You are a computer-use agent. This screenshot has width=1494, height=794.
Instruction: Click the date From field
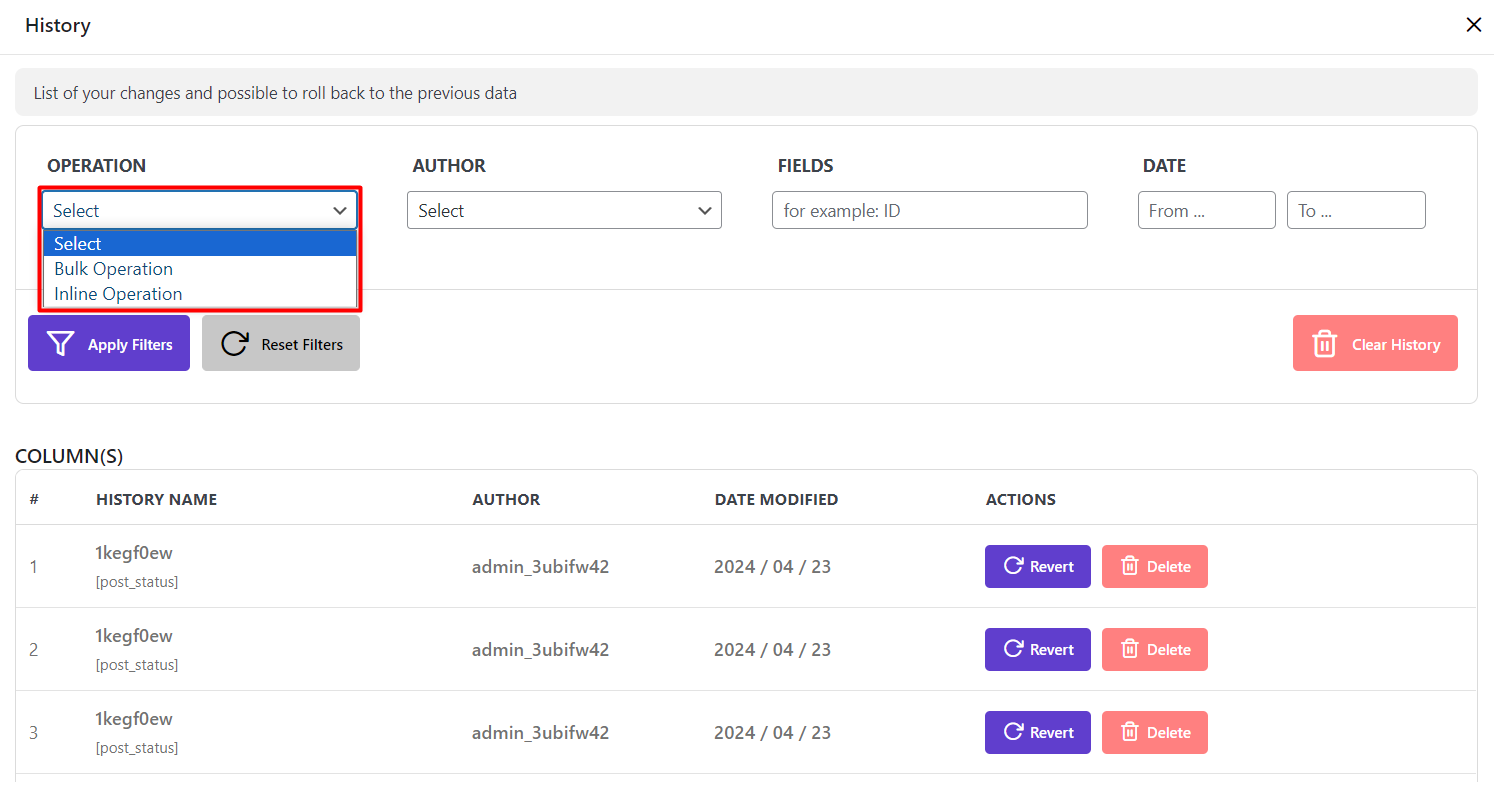coord(1206,211)
